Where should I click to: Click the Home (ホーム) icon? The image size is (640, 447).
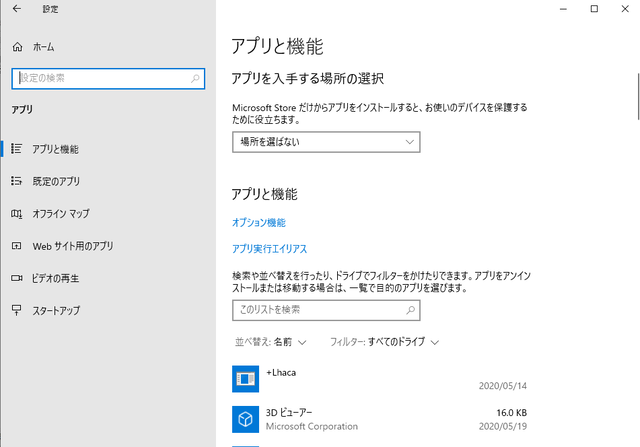(17, 47)
